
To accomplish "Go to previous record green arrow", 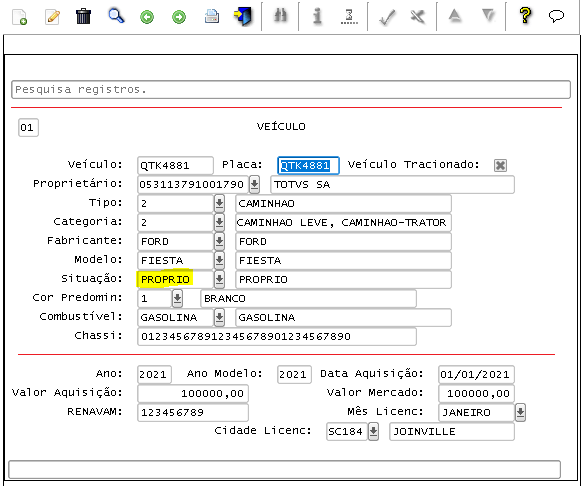I will point(147,17).
